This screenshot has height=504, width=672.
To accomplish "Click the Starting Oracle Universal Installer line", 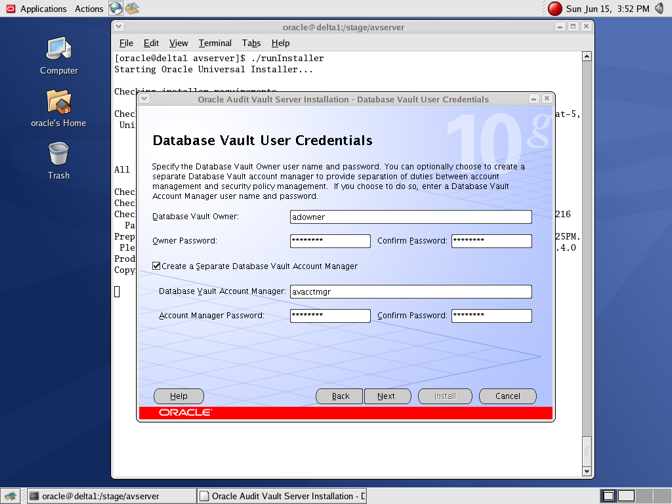I will click(213, 69).
